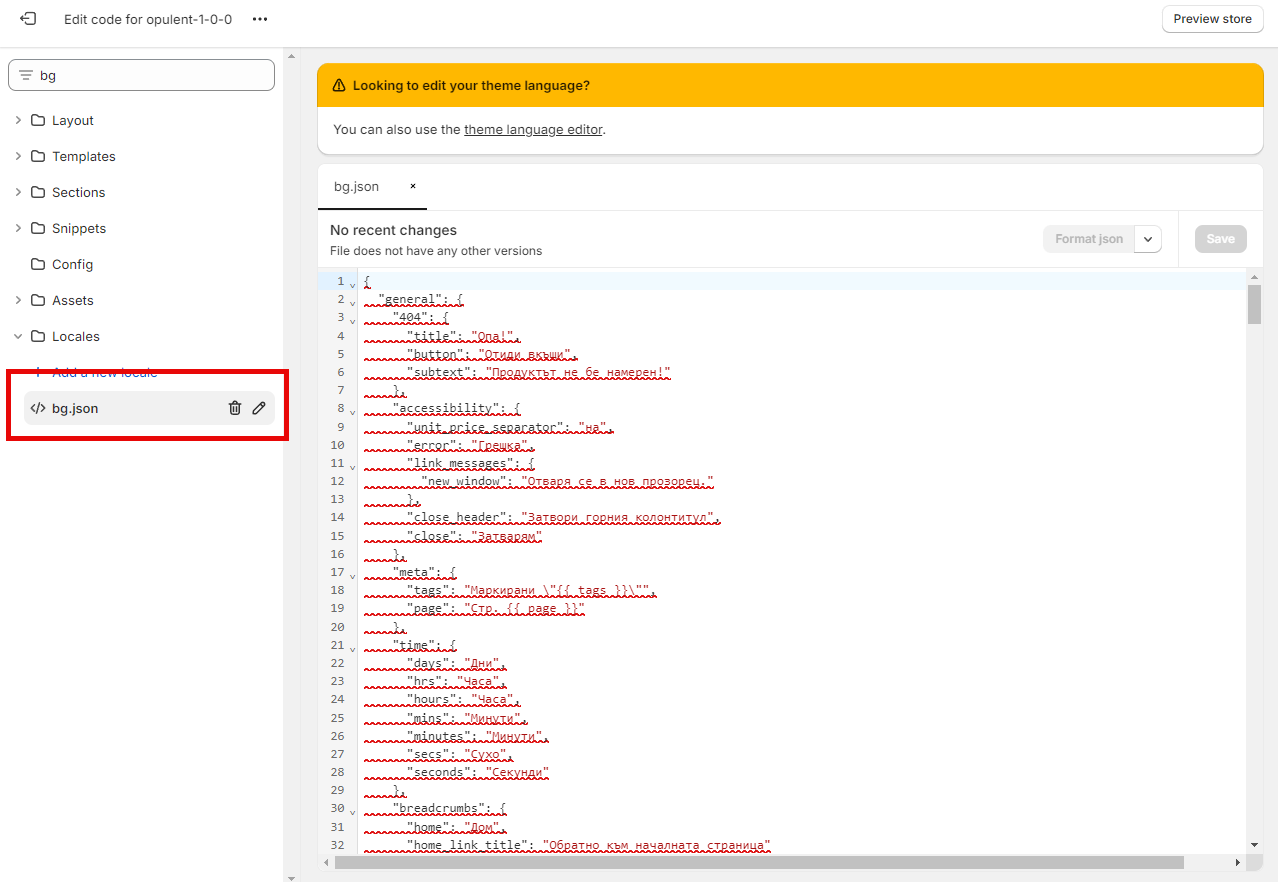This screenshot has height=882, width=1278.
Task: Open the Format json dropdown arrow
Action: pyautogui.click(x=1148, y=239)
